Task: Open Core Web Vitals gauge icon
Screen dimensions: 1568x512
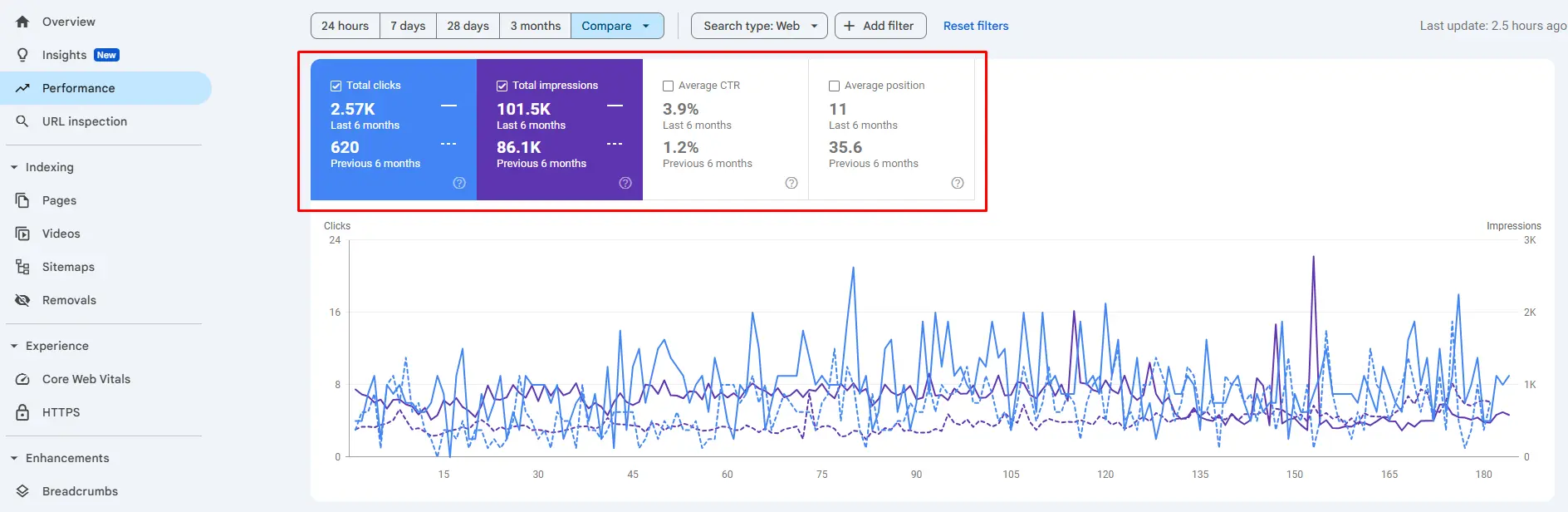Action: click(x=22, y=379)
